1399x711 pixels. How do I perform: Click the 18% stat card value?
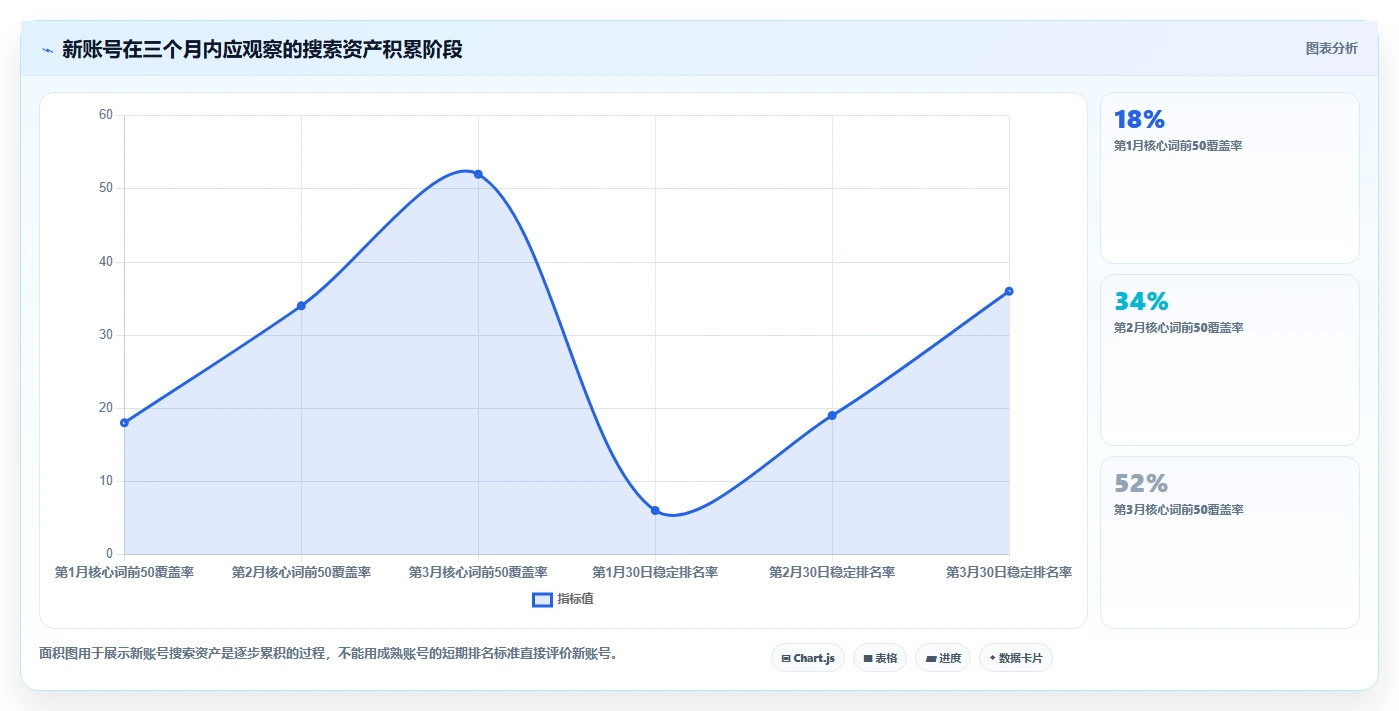click(1139, 120)
